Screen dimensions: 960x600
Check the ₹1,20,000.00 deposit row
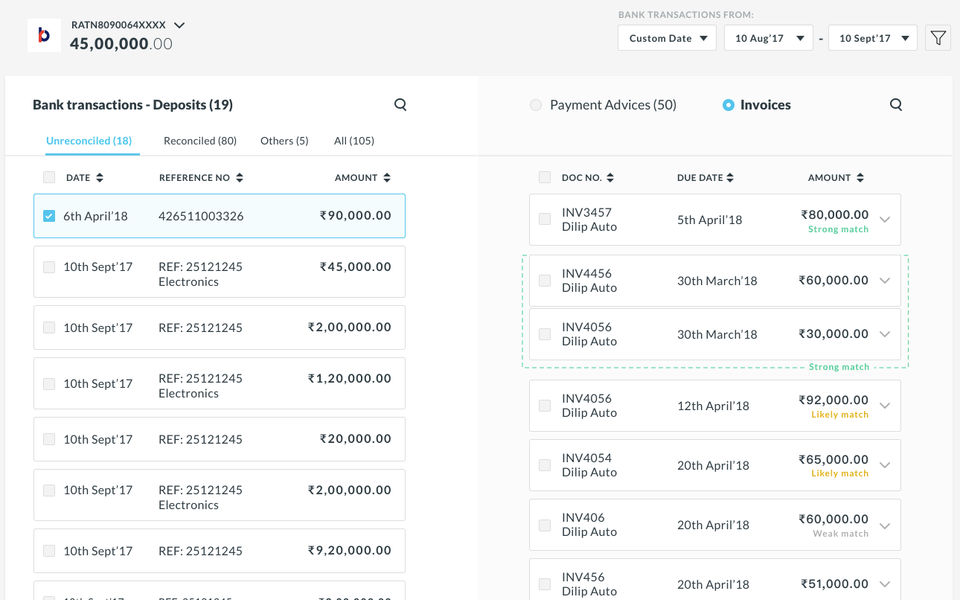coord(49,384)
